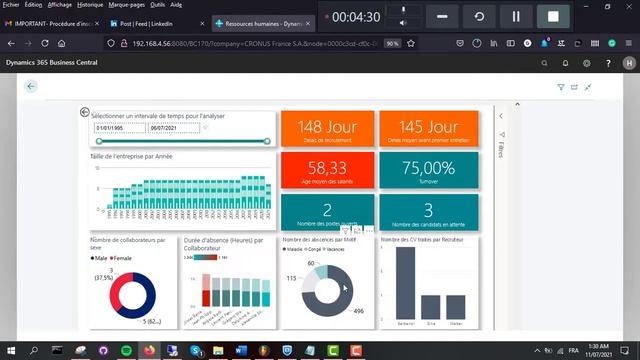Open Fichier menu
The width and height of the screenshot is (640, 360).
[x=11, y=5]
